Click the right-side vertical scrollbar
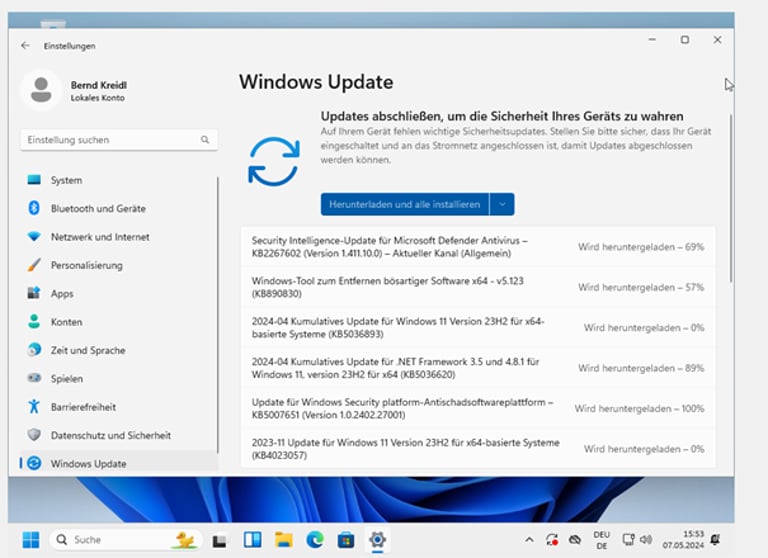This screenshot has height=558, width=768. click(x=731, y=198)
